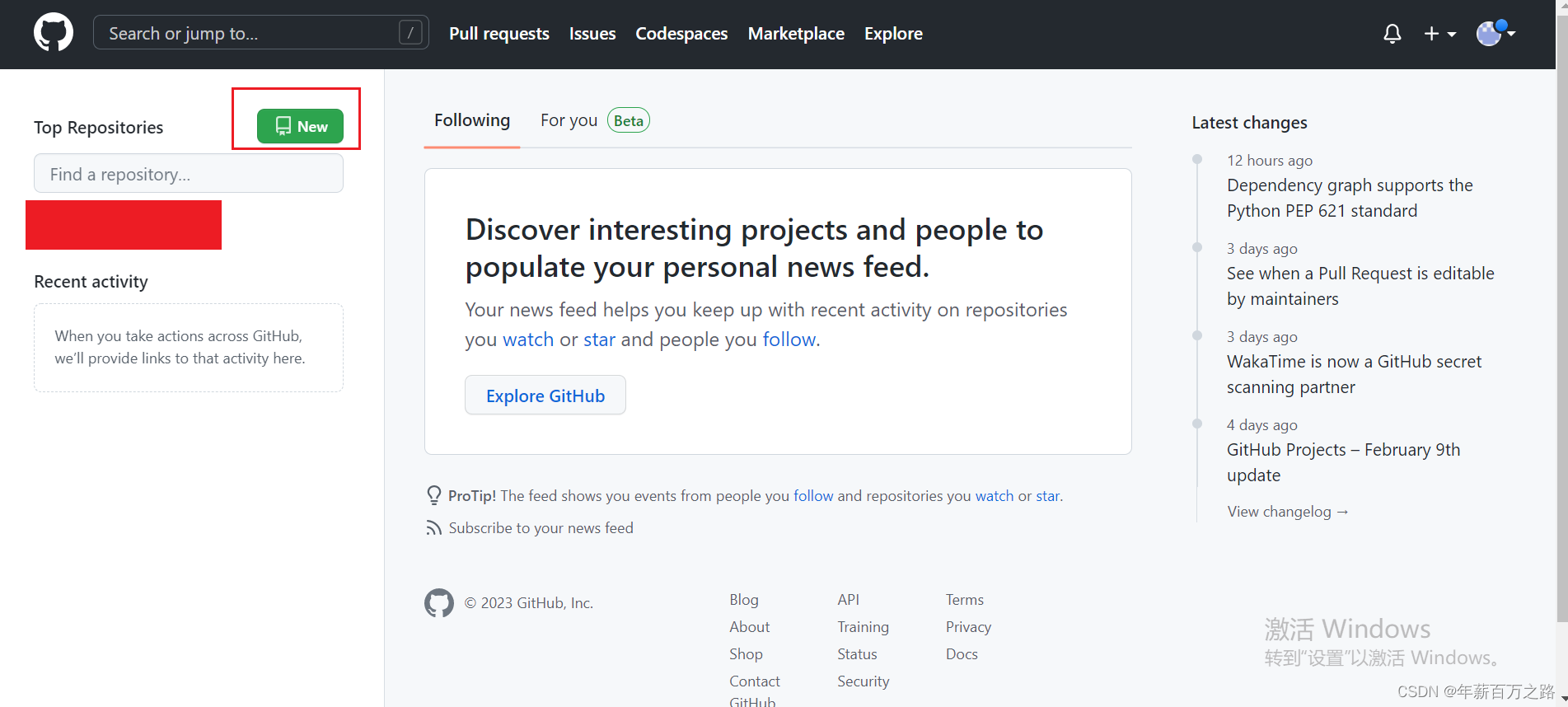Create a new repository with New button
1568x707 pixels.
point(300,126)
